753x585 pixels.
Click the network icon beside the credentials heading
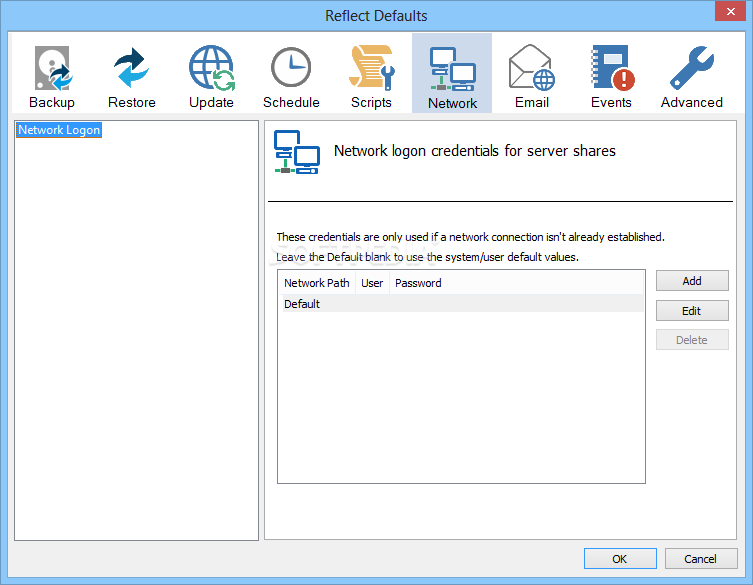297,152
